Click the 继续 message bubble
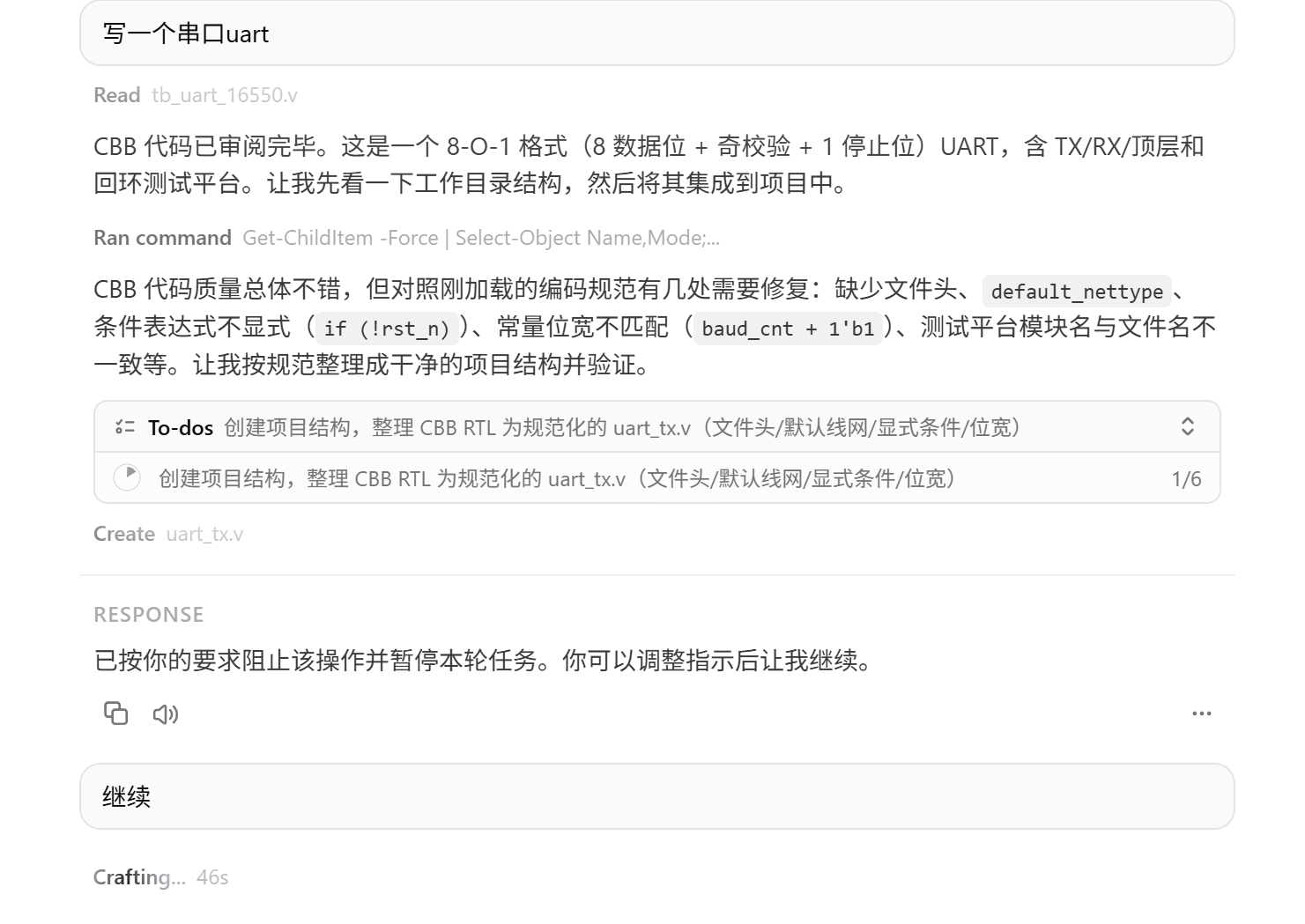Screen dimensions: 1305x924 657,796
